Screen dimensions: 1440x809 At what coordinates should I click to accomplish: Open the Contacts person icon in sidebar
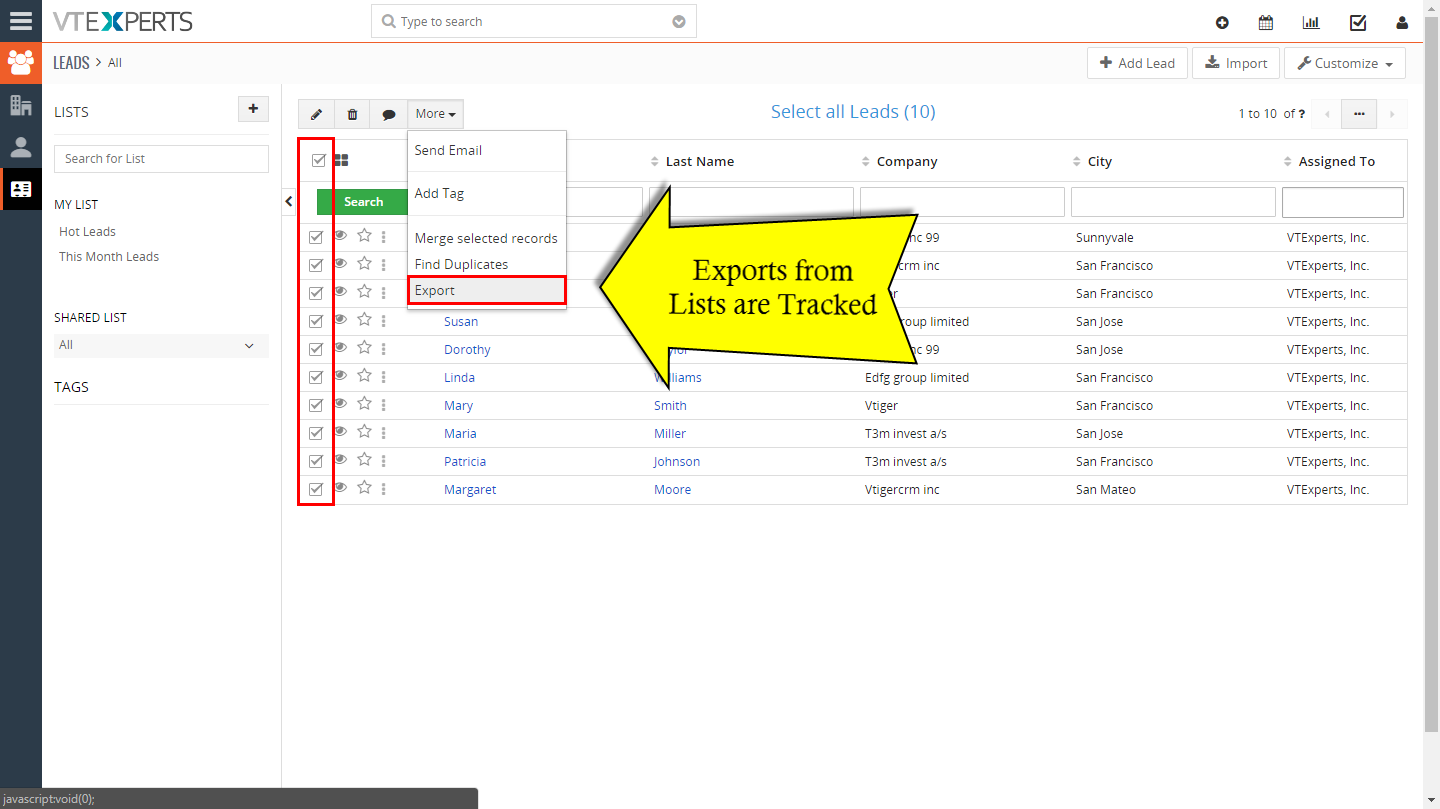[x=20, y=147]
